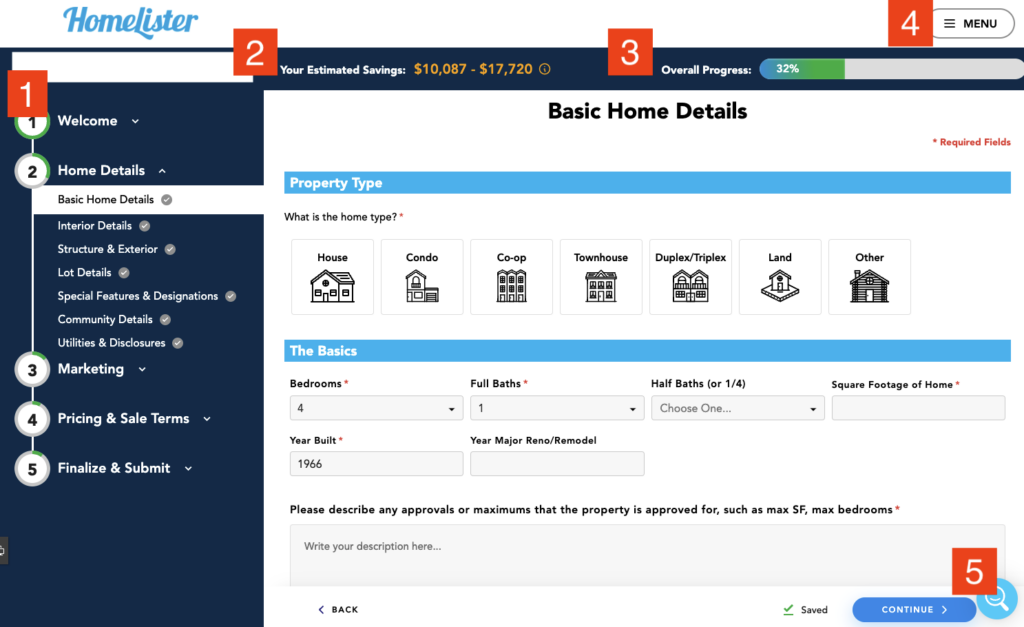Open the Bedrooms dropdown
Viewport: 1024px width, 627px height.
coord(376,408)
